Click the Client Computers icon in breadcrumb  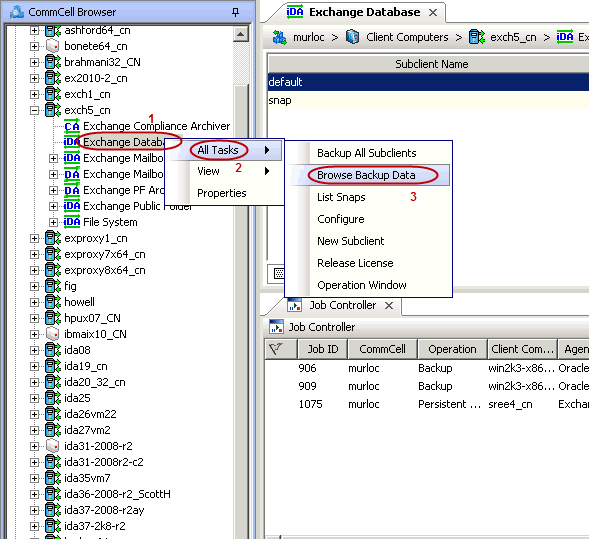click(x=352, y=37)
